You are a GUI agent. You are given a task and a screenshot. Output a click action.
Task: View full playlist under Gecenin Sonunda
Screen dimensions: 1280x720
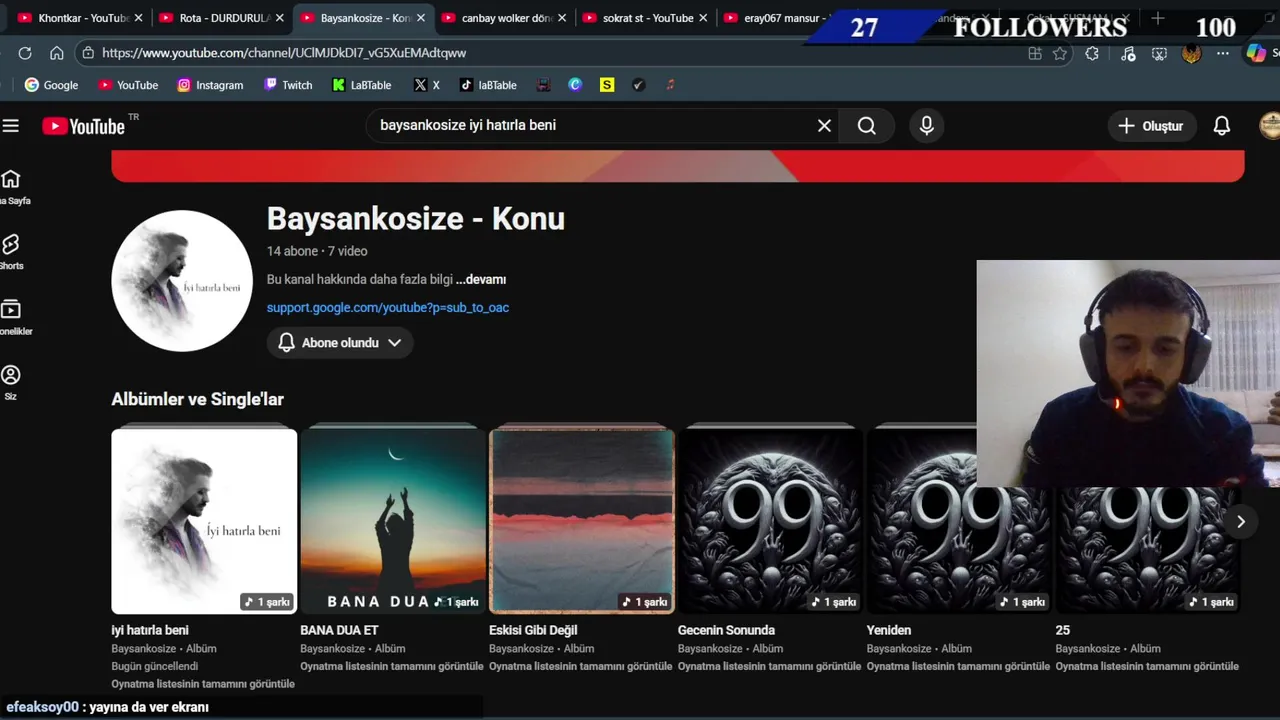(770, 666)
